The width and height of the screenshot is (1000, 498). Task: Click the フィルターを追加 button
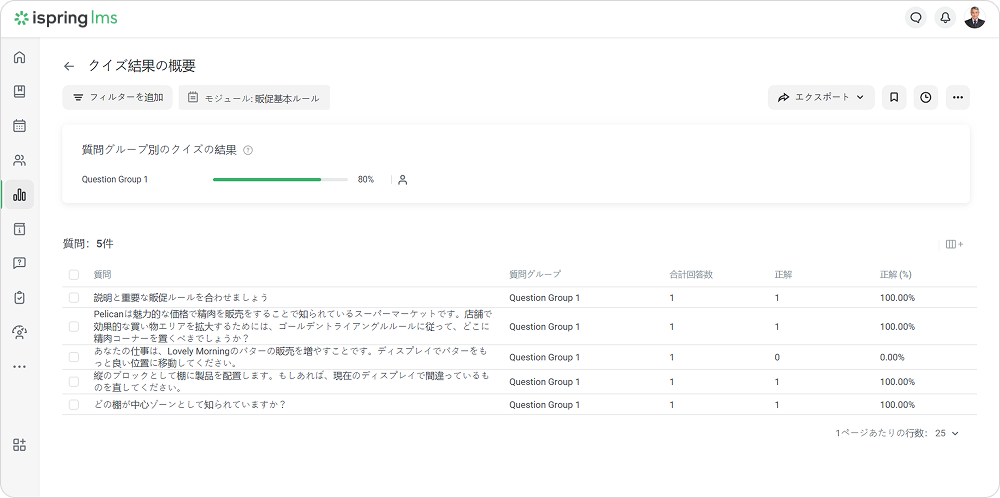tap(118, 97)
